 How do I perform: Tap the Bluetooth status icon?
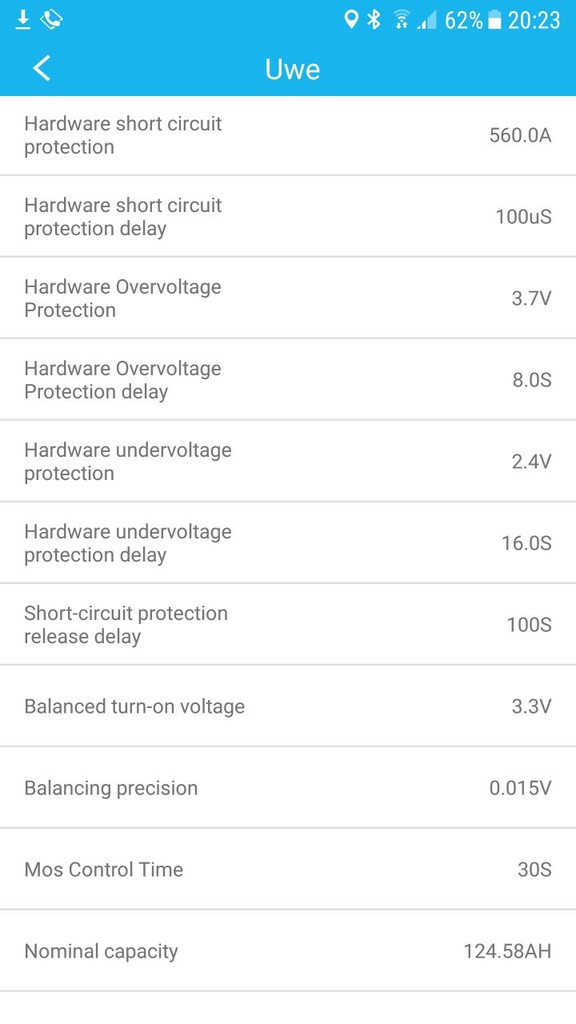[374, 20]
